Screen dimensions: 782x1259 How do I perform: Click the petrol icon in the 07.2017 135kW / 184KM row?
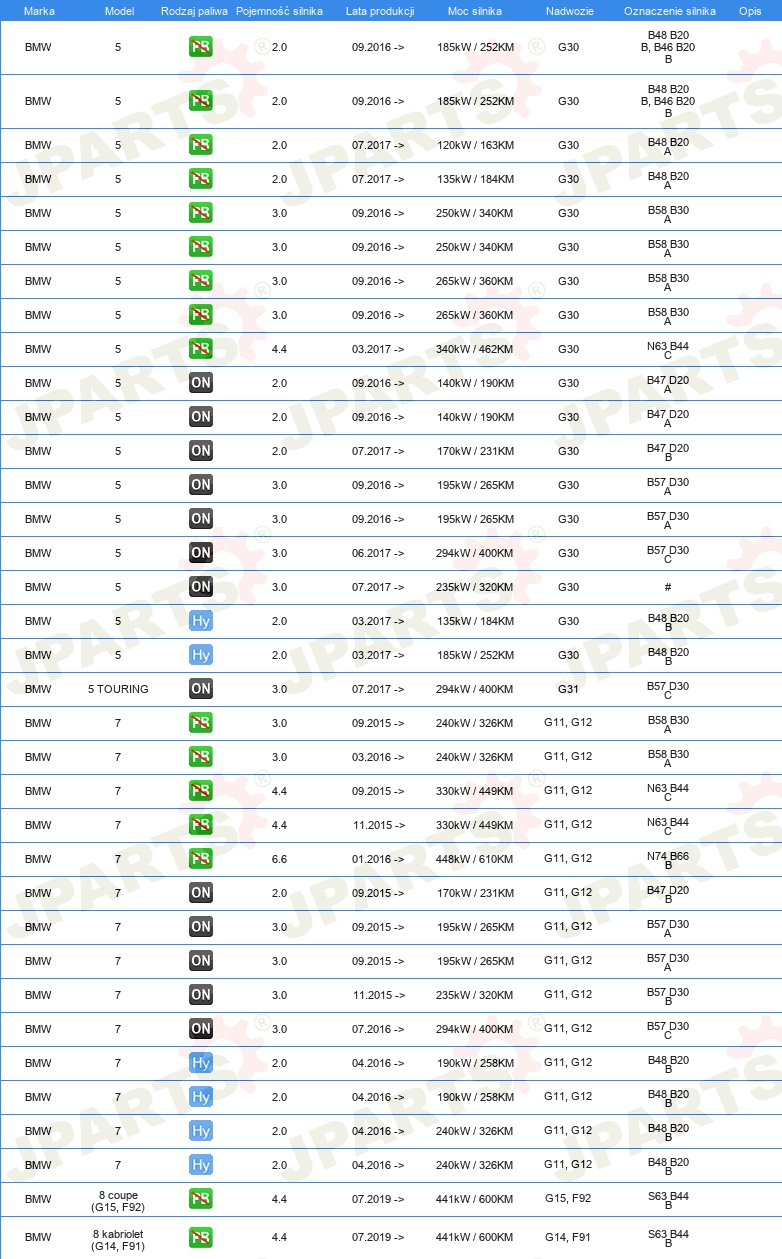pos(201,179)
